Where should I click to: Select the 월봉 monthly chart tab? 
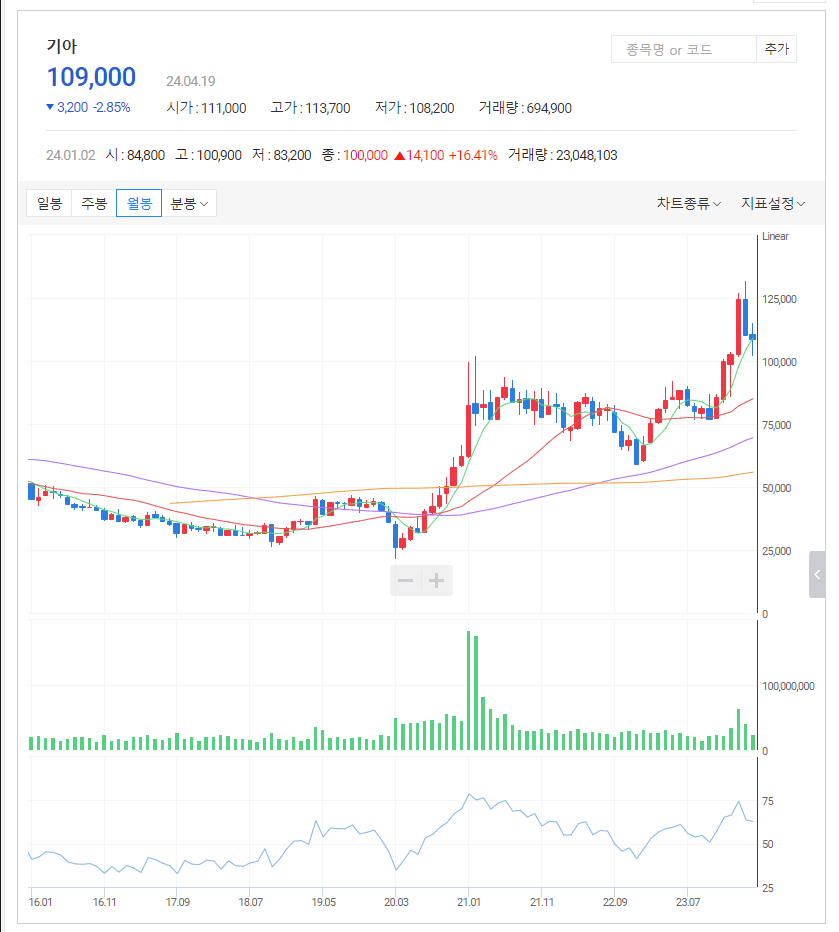pos(139,203)
